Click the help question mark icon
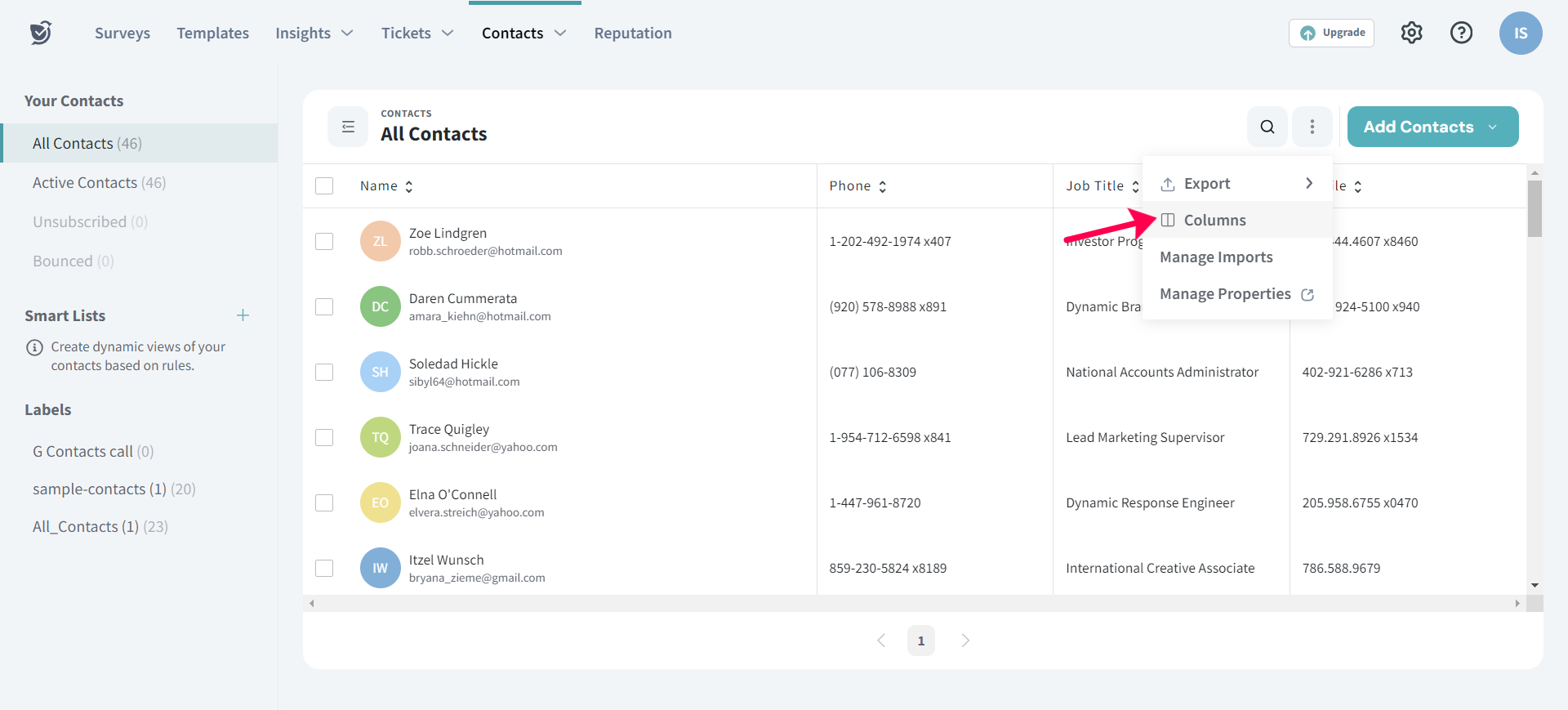This screenshot has height=710, width=1568. (x=1461, y=33)
